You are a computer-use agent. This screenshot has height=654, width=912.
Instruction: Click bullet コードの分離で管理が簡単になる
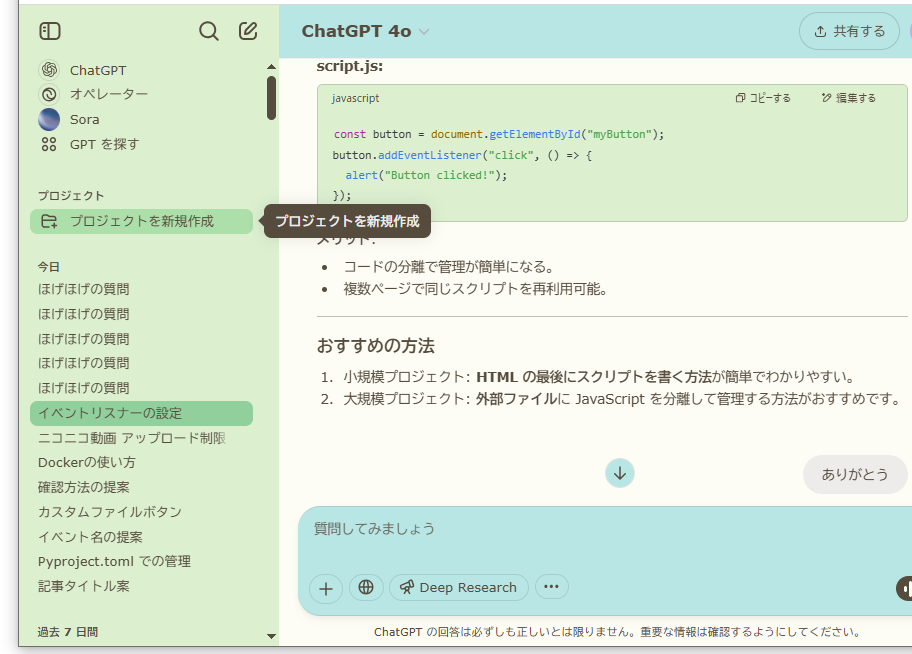point(448,266)
